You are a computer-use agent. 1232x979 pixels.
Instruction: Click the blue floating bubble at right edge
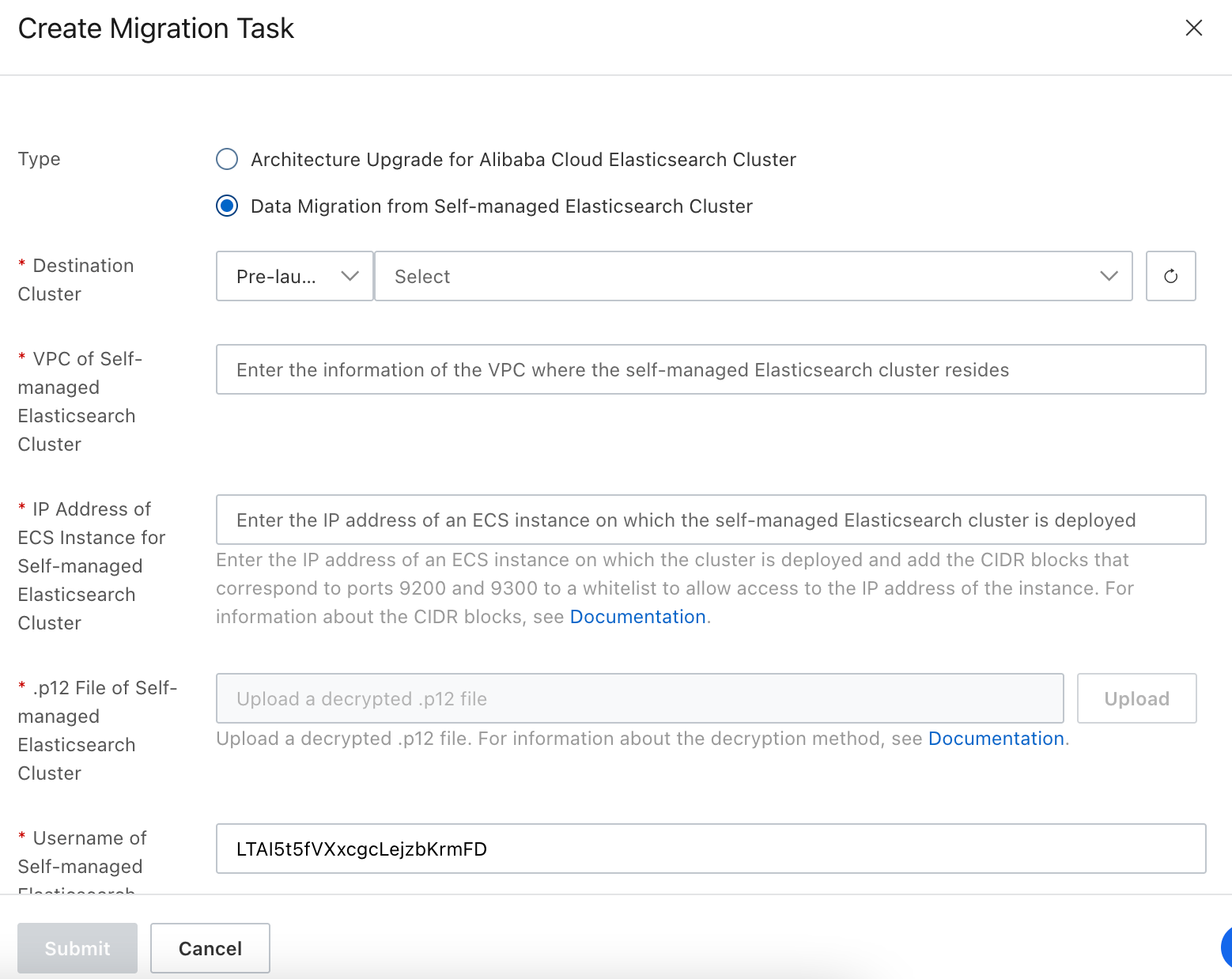pos(1226,947)
